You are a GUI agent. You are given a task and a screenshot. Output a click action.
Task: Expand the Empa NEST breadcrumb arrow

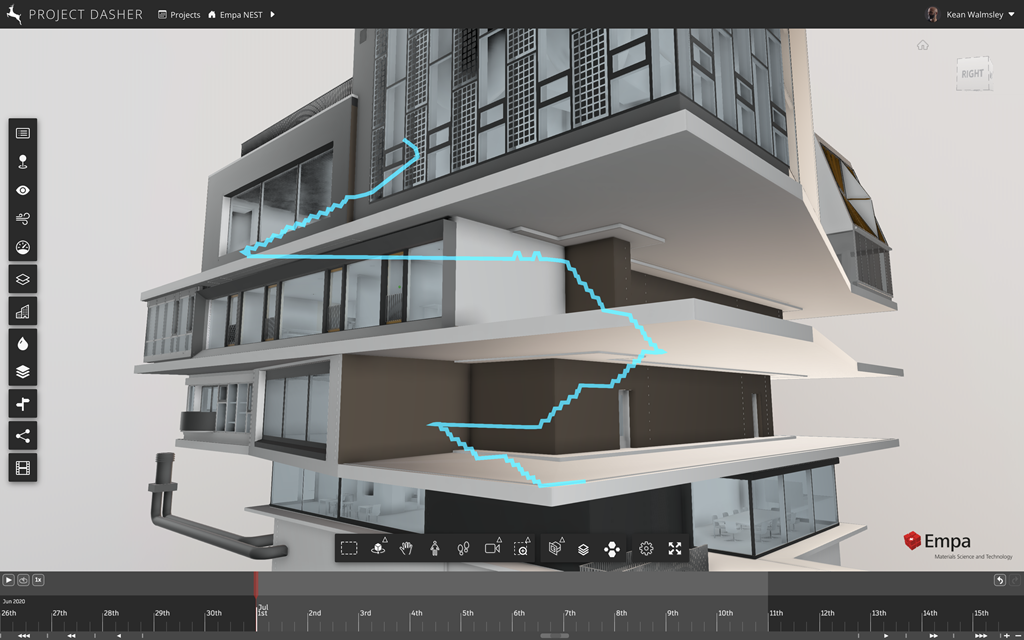273,15
